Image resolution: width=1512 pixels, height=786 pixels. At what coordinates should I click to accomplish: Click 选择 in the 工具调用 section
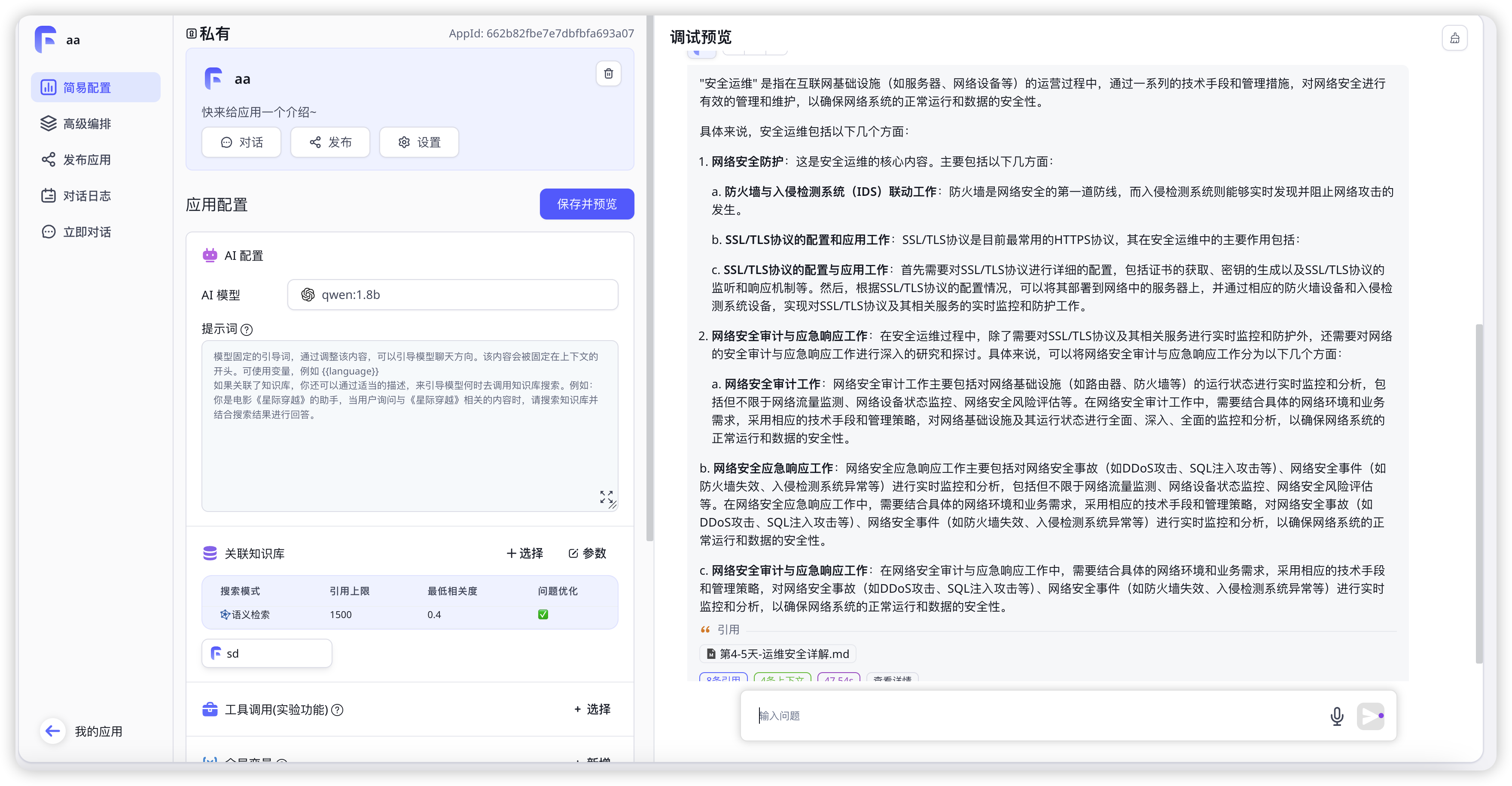pos(592,709)
